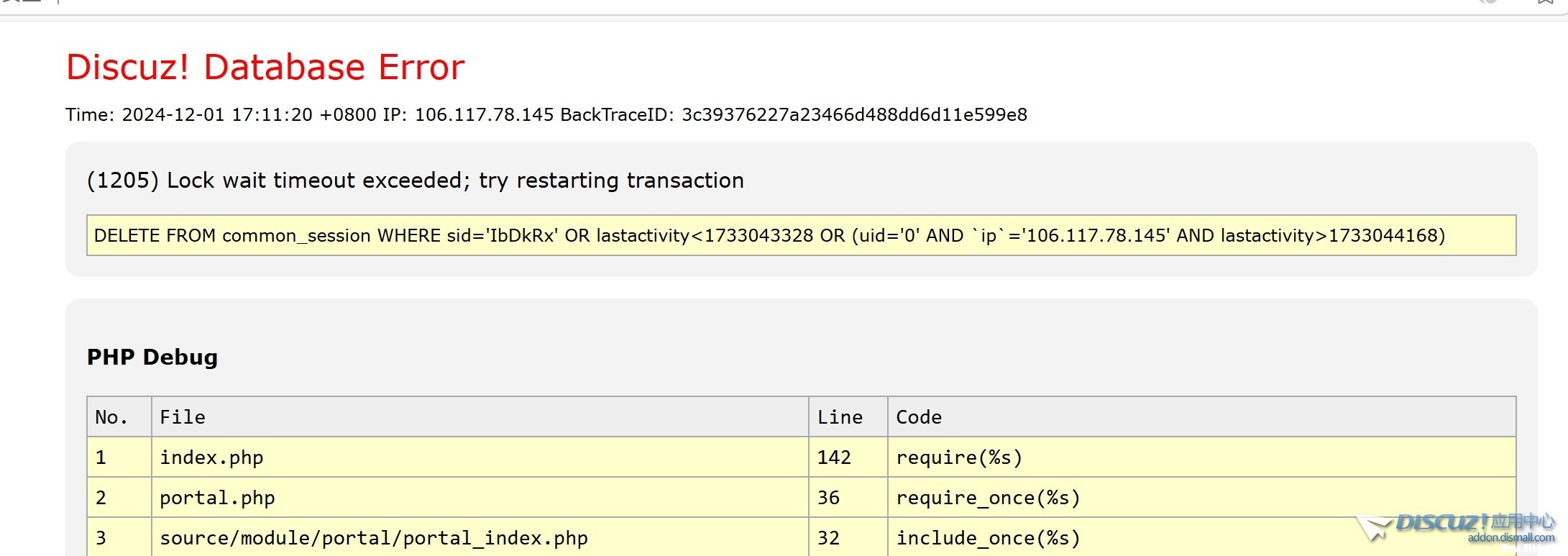The width and height of the screenshot is (1568, 556).
Task: Click the Code column header
Action: [x=919, y=417]
